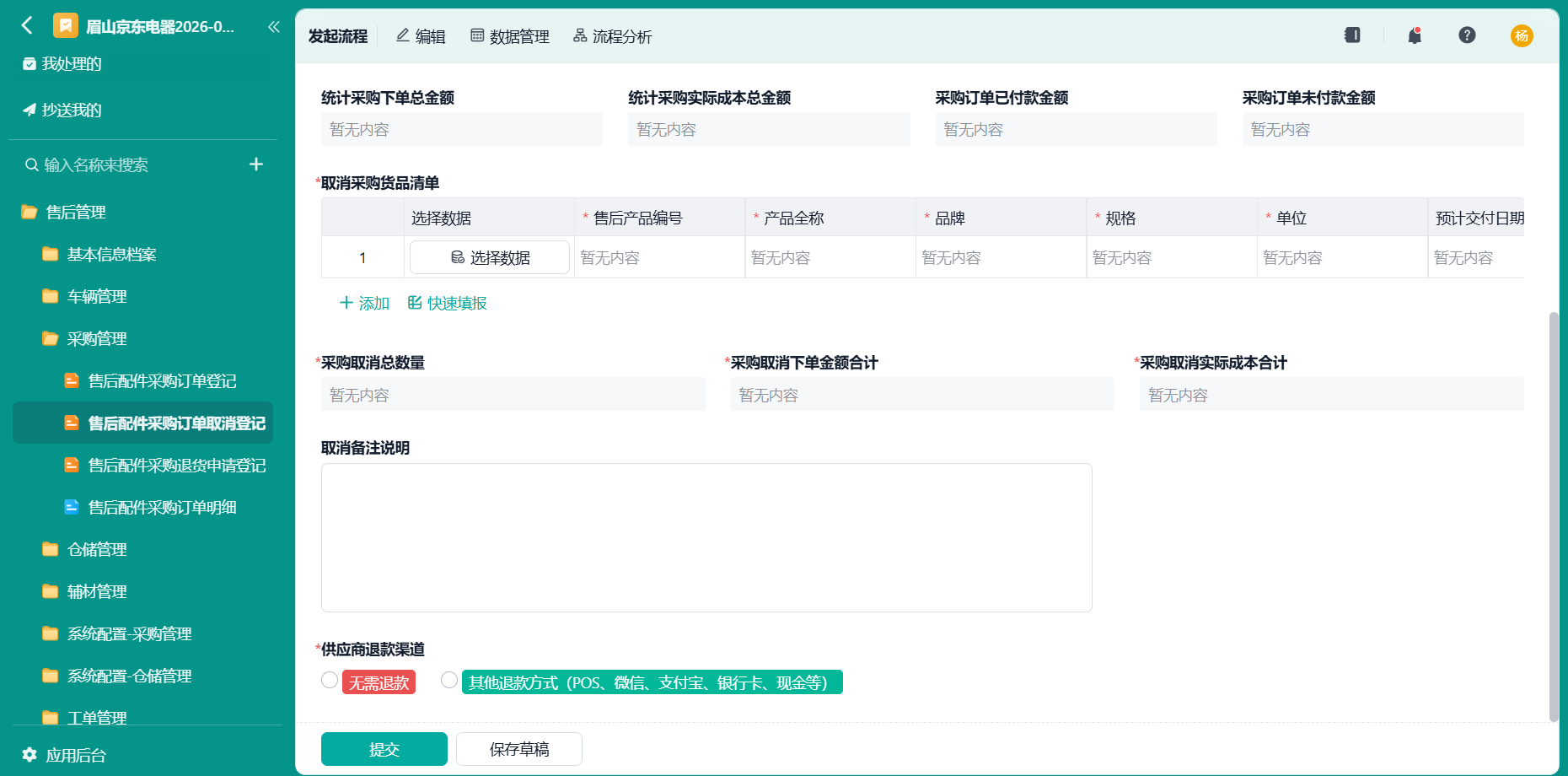
Task: Open 售后配件采购退货申请登记 in sidebar
Action: (x=143, y=465)
